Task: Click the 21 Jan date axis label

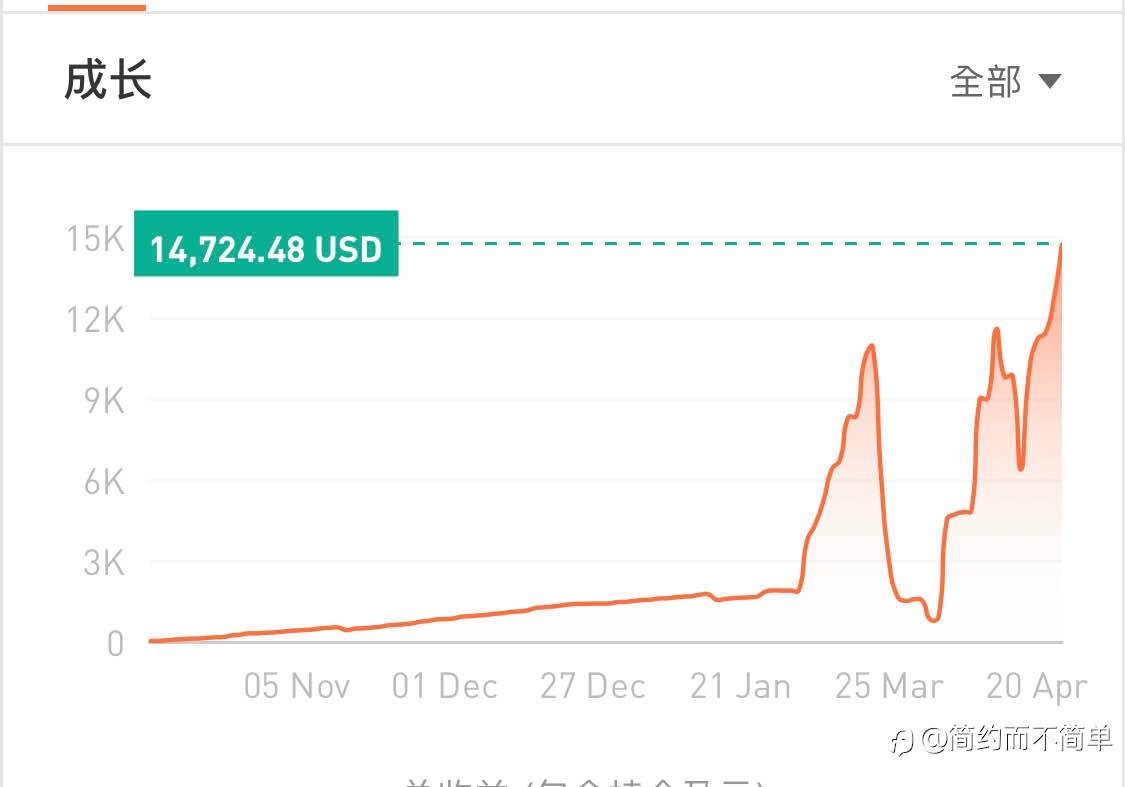Action: (x=740, y=687)
